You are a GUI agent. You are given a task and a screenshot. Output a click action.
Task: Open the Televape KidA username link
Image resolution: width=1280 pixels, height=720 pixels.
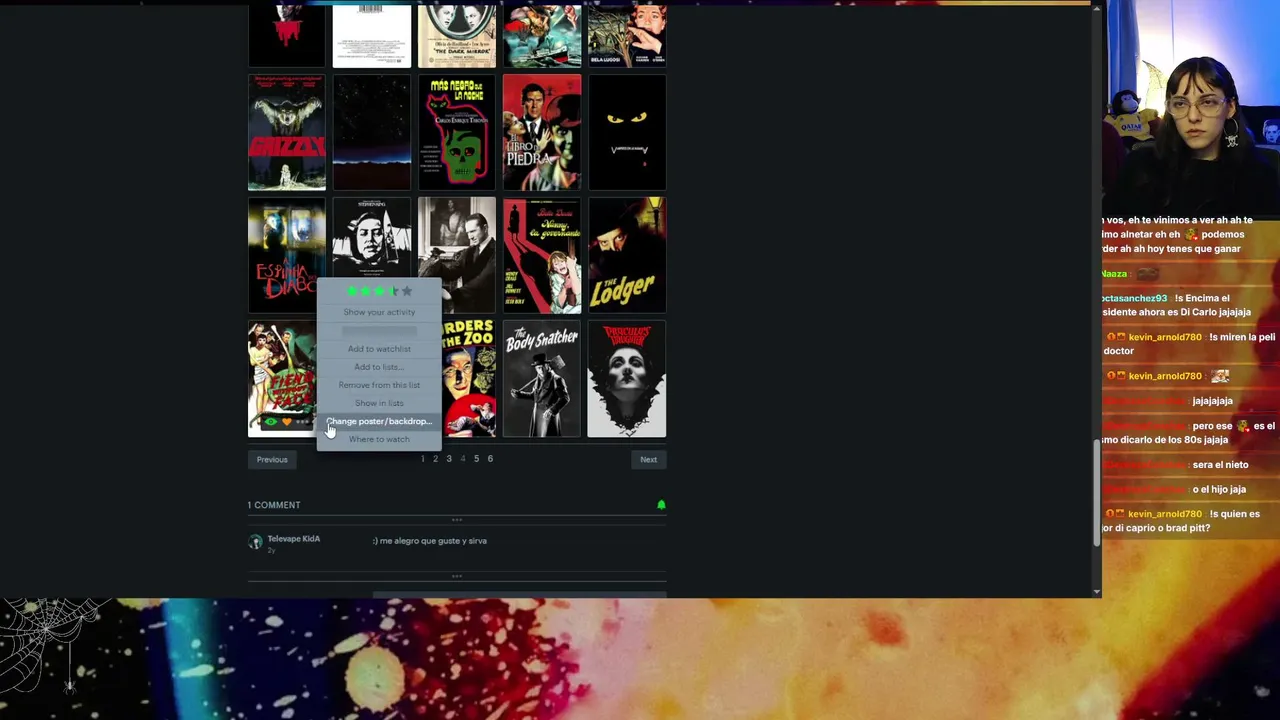click(x=294, y=539)
